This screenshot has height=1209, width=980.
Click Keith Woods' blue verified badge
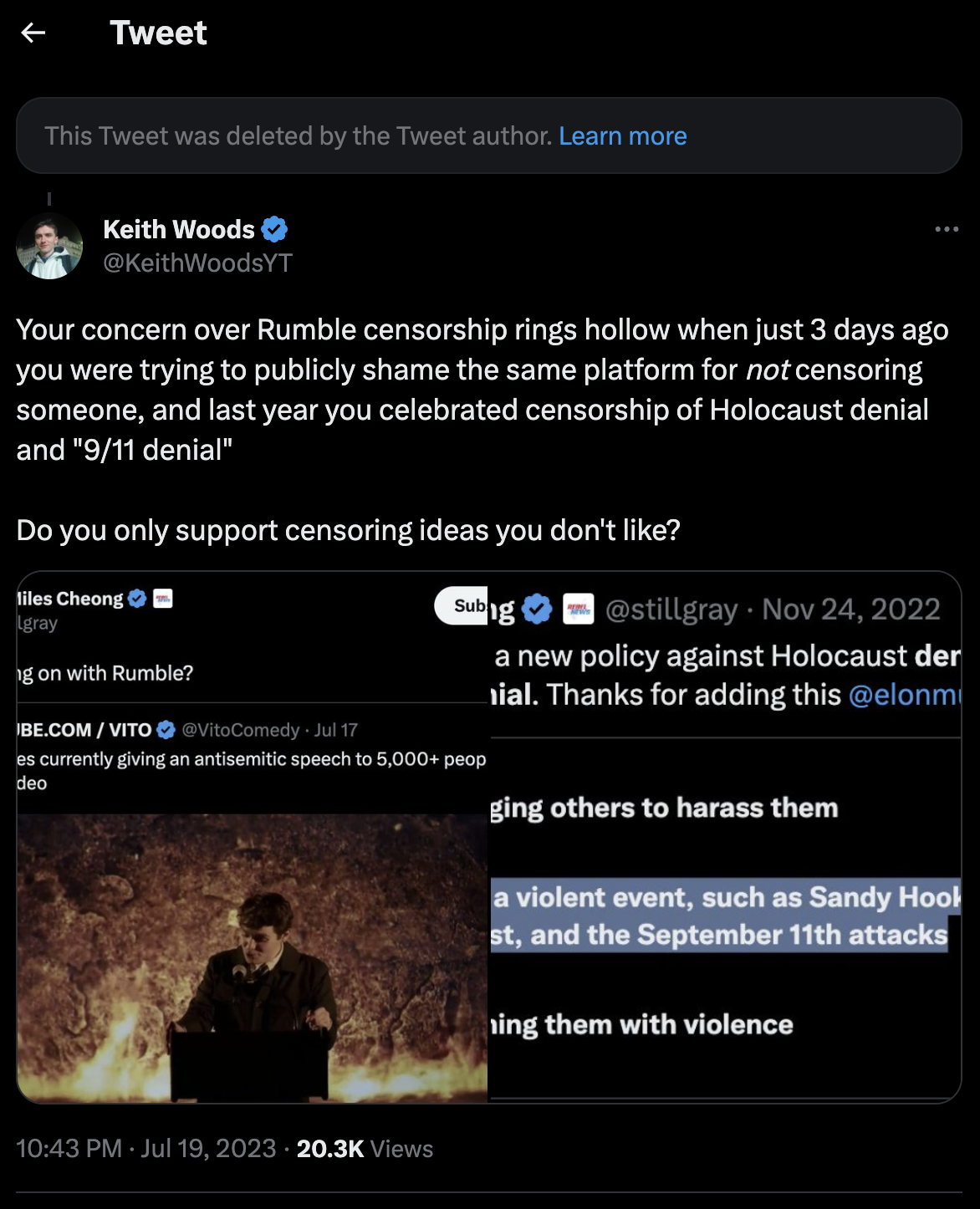pos(274,229)
